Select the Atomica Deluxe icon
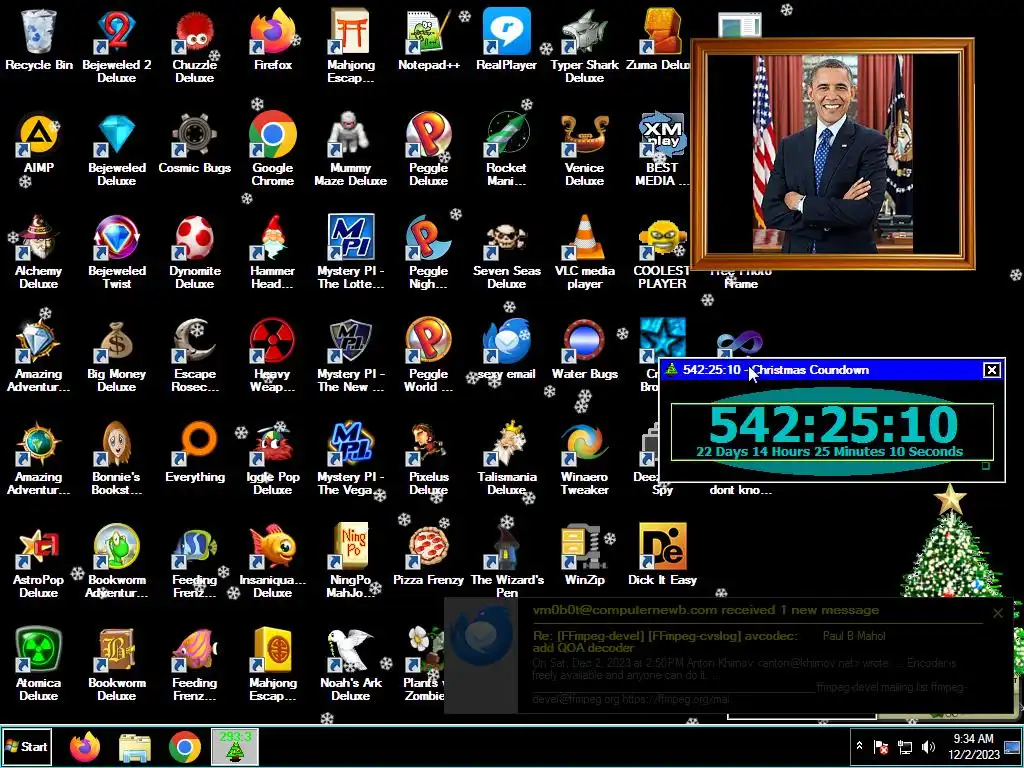1024x768 pixels. click(39, 664)
